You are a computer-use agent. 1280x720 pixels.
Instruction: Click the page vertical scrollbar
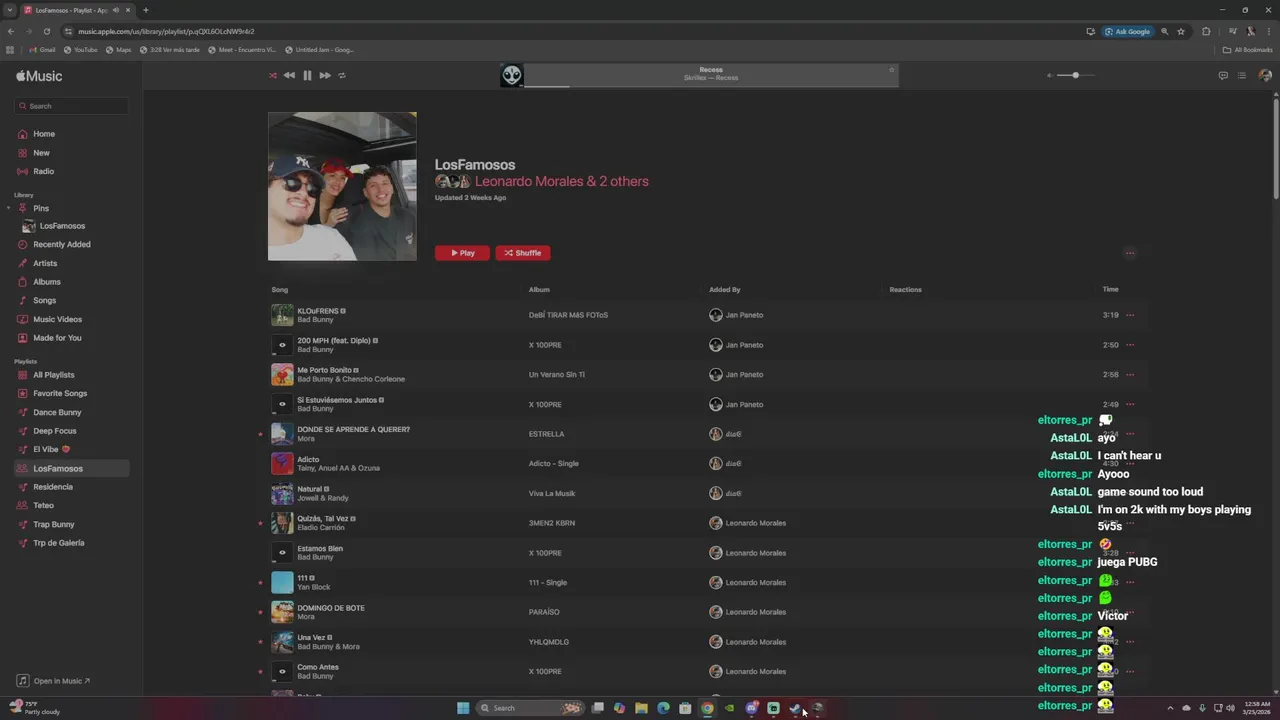coord(1276,150)
